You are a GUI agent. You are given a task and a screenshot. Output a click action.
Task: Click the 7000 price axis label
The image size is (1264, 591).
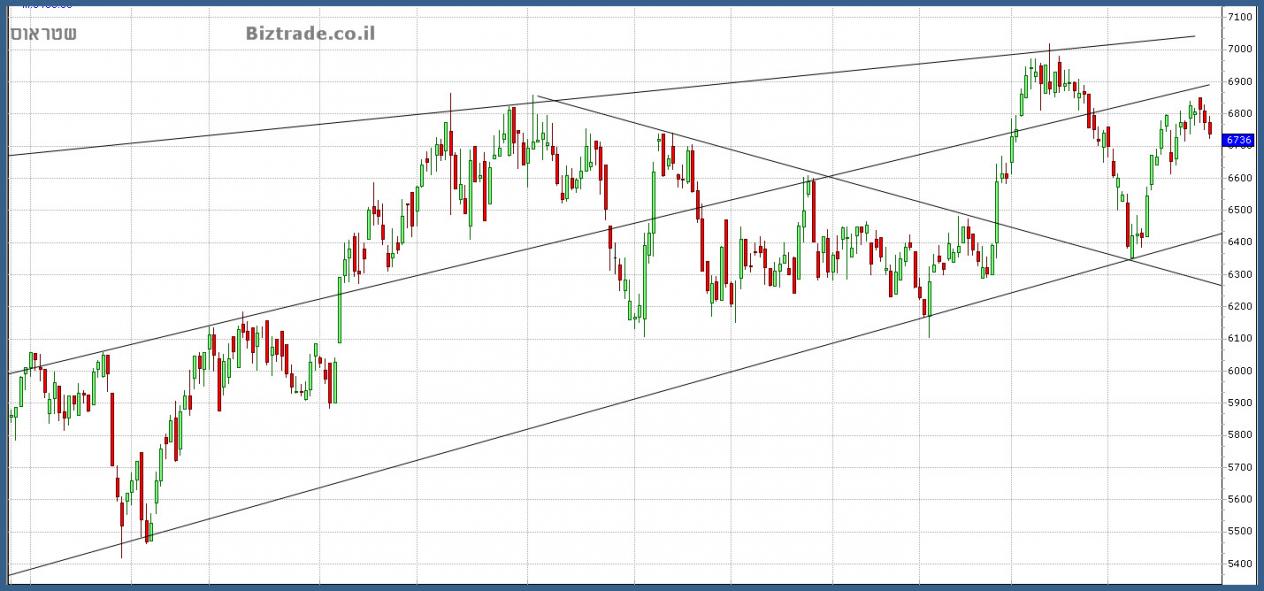tap(1239, 49)
